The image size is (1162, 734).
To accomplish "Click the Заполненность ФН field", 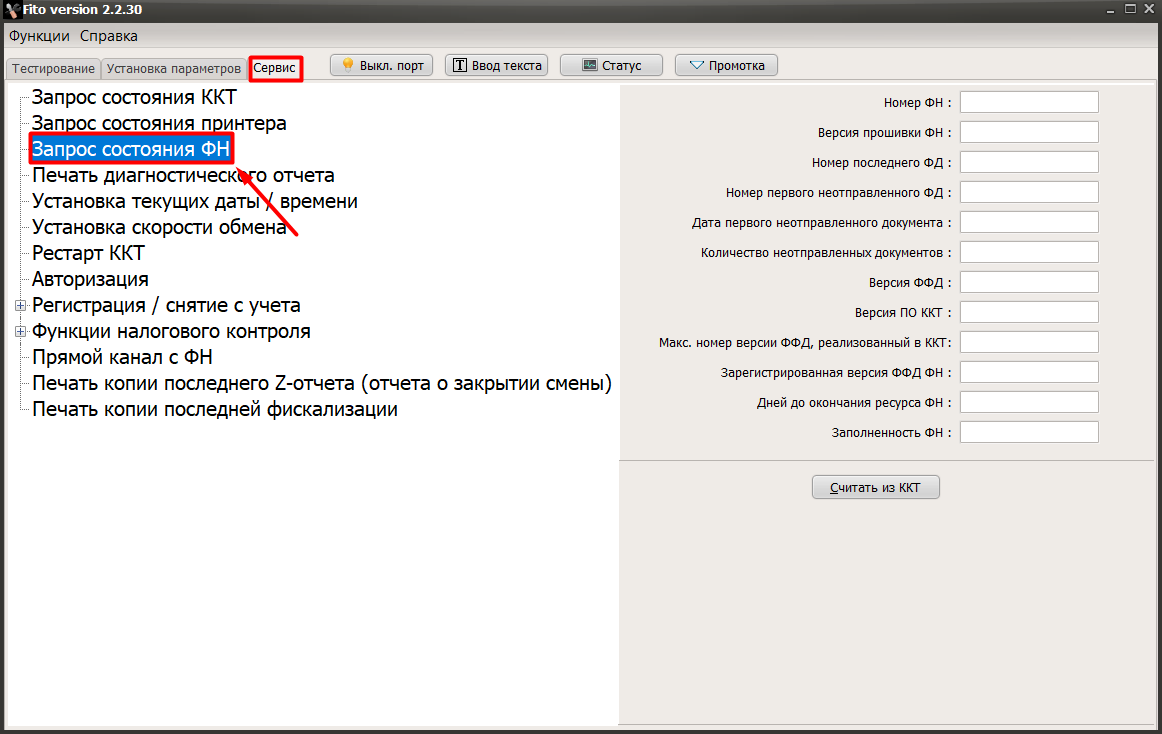I will [1029, 432].
